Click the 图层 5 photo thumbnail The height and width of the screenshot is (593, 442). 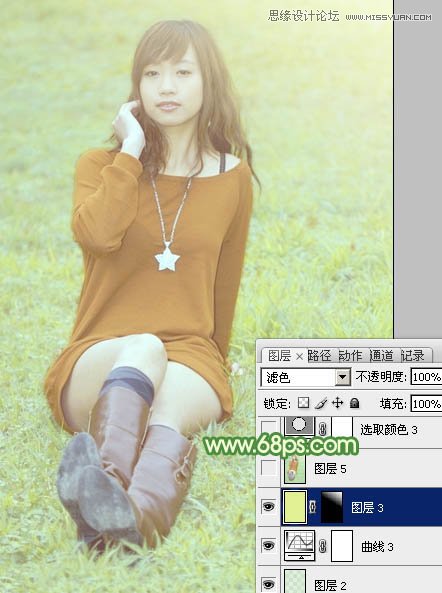pos(295,469)
